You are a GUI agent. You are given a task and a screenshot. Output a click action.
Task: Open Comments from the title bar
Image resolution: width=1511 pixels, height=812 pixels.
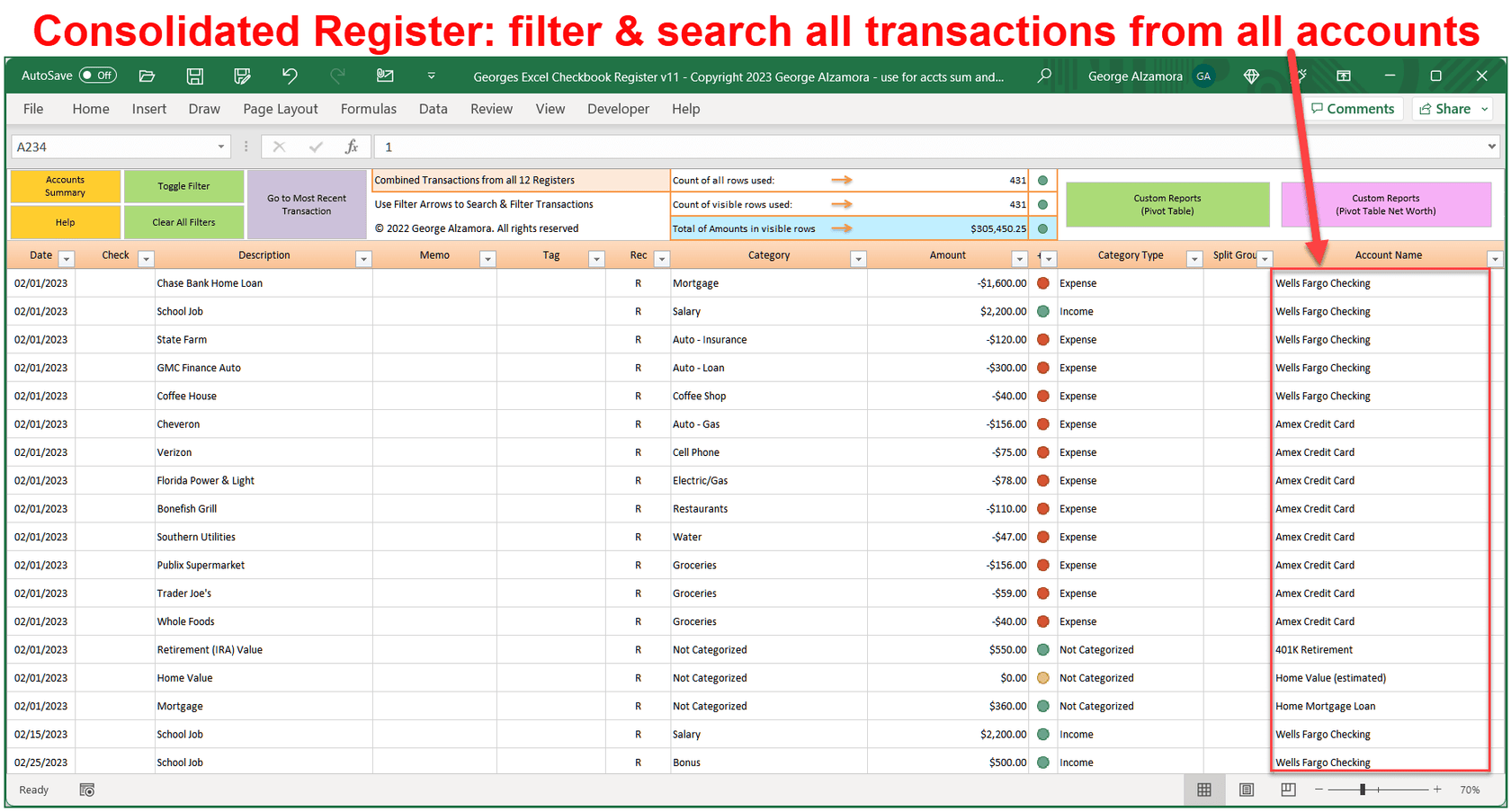[x=1353, y=109]
